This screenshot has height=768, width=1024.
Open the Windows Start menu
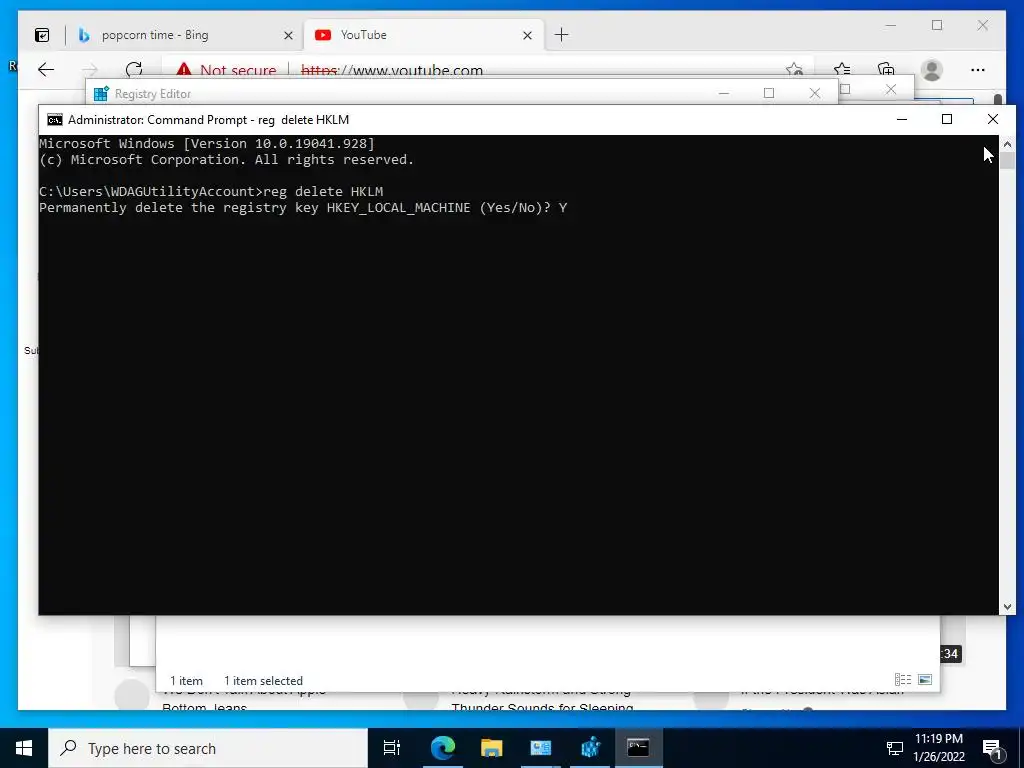point(24,748)
